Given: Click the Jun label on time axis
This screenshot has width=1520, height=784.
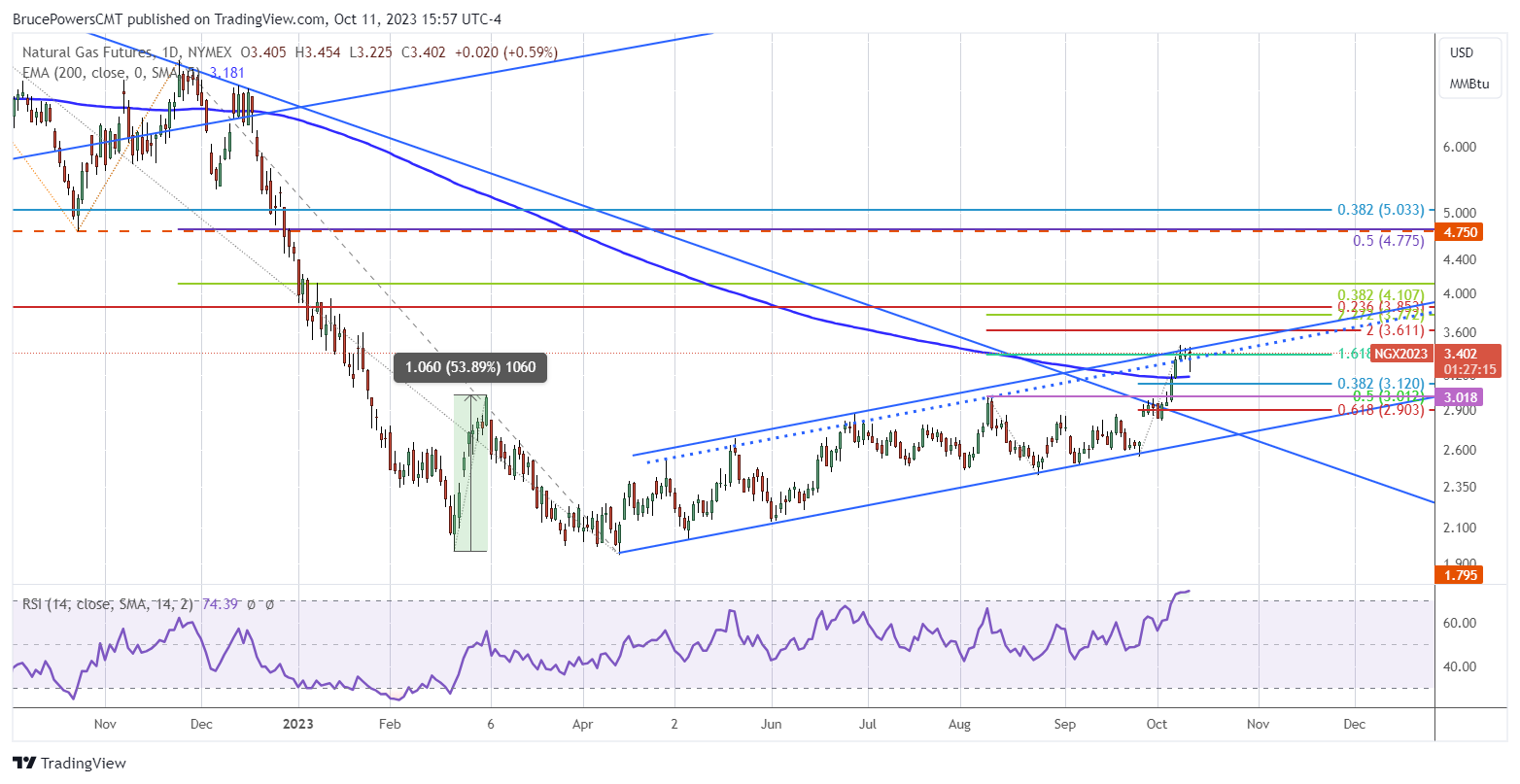Looking at the screenshot, I should [771, 724].
